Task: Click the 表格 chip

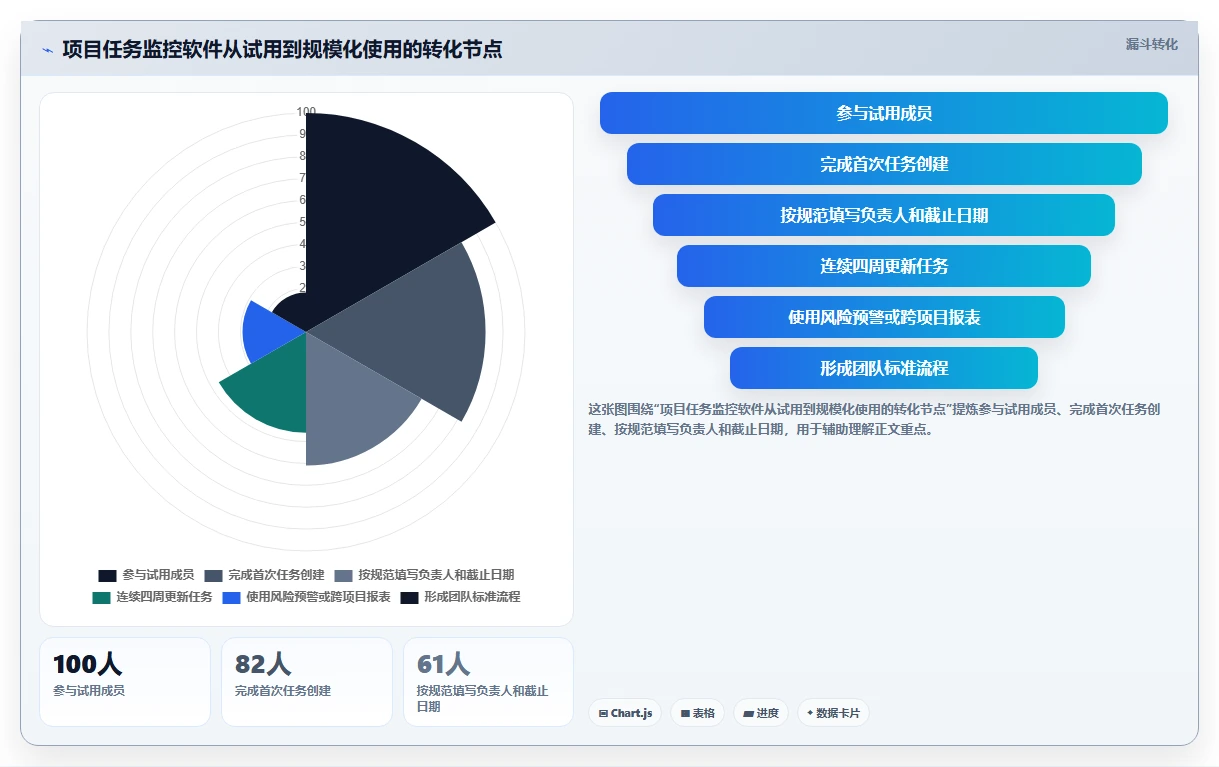Action: pos(697,713)
